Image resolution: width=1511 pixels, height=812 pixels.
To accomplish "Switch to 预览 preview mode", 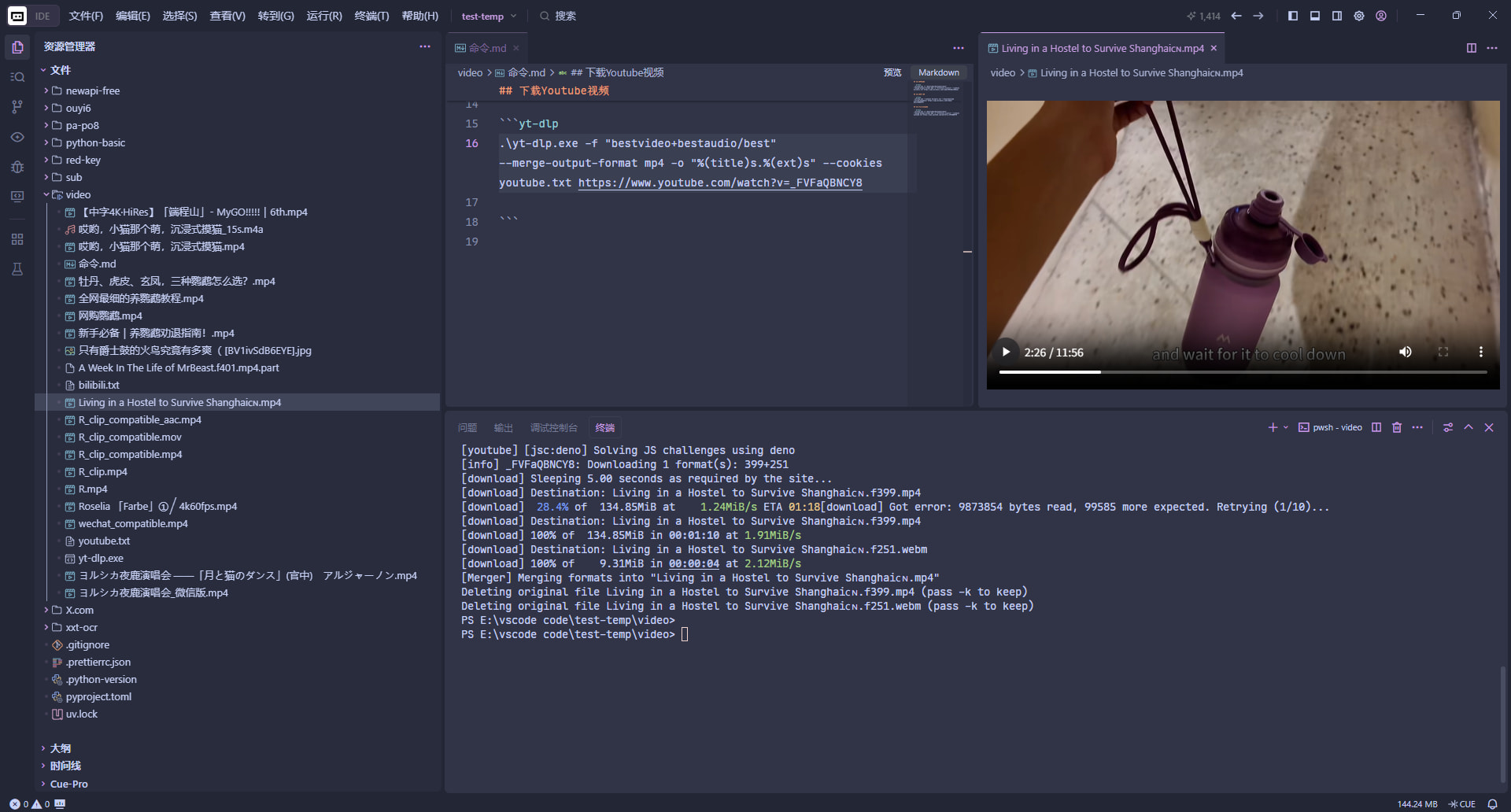I will click(x=892, y=72).
